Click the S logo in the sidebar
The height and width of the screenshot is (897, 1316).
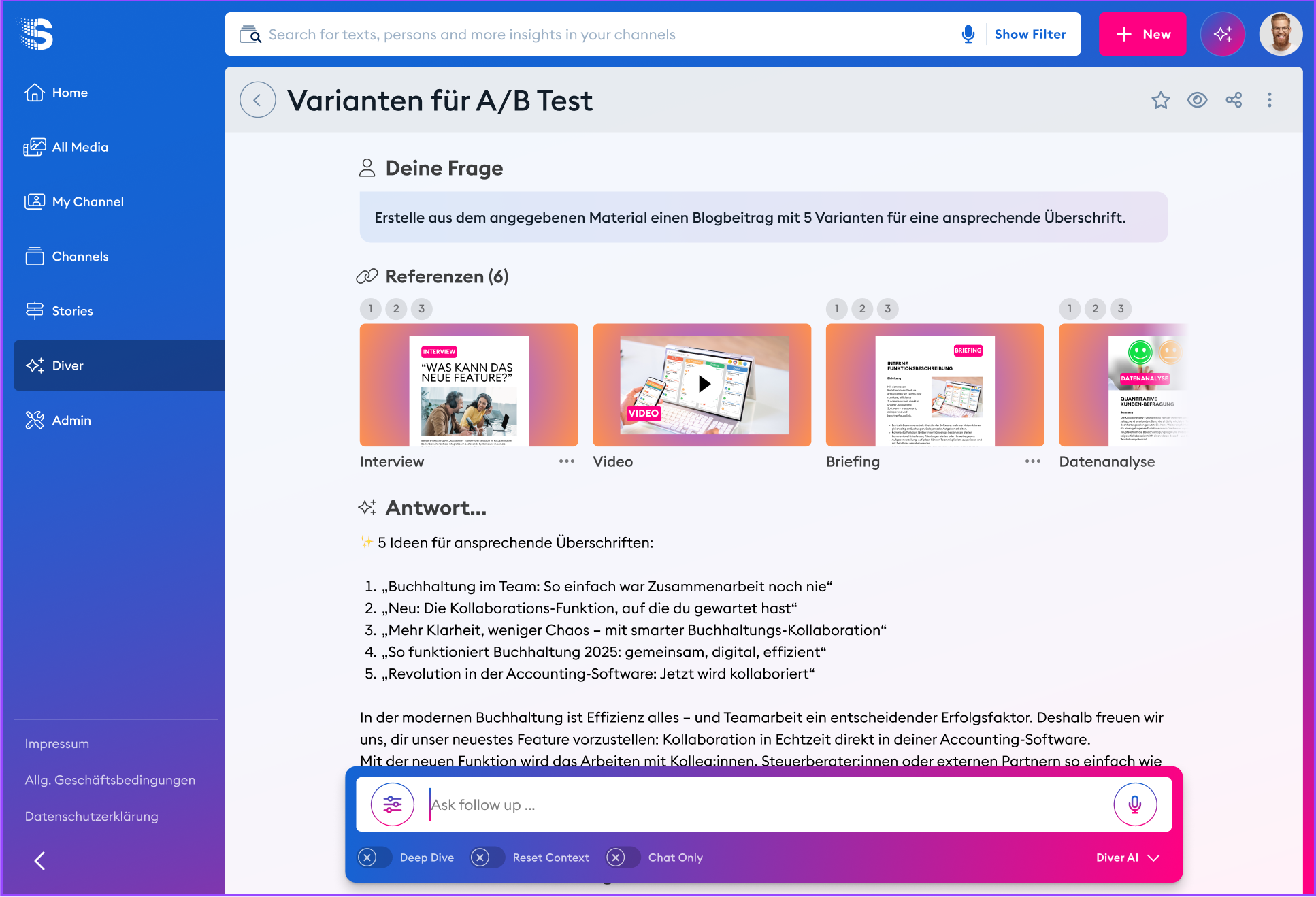37,34
